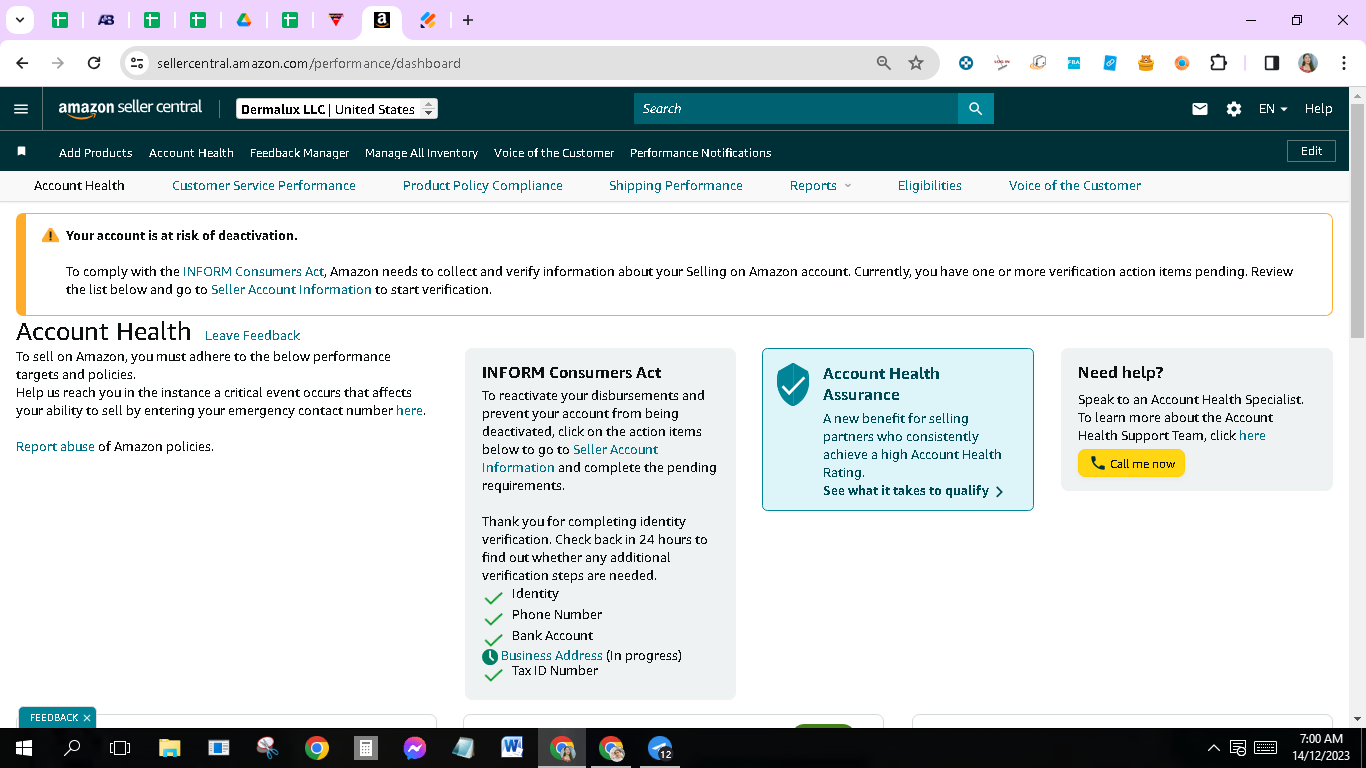Click the Edit button in navigation bar
1366x768 pixels.
click(x=1312, y=151)
